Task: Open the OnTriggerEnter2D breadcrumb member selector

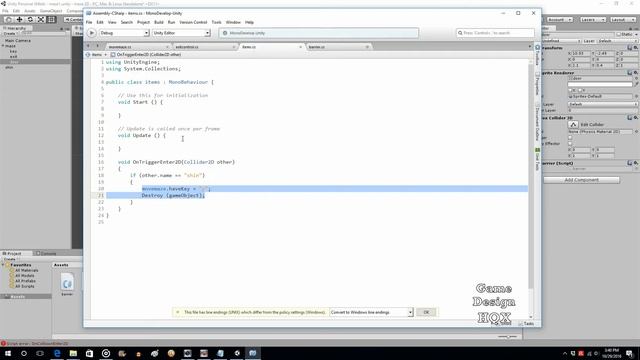Action: pyautogui.click(x=146, y=54)
